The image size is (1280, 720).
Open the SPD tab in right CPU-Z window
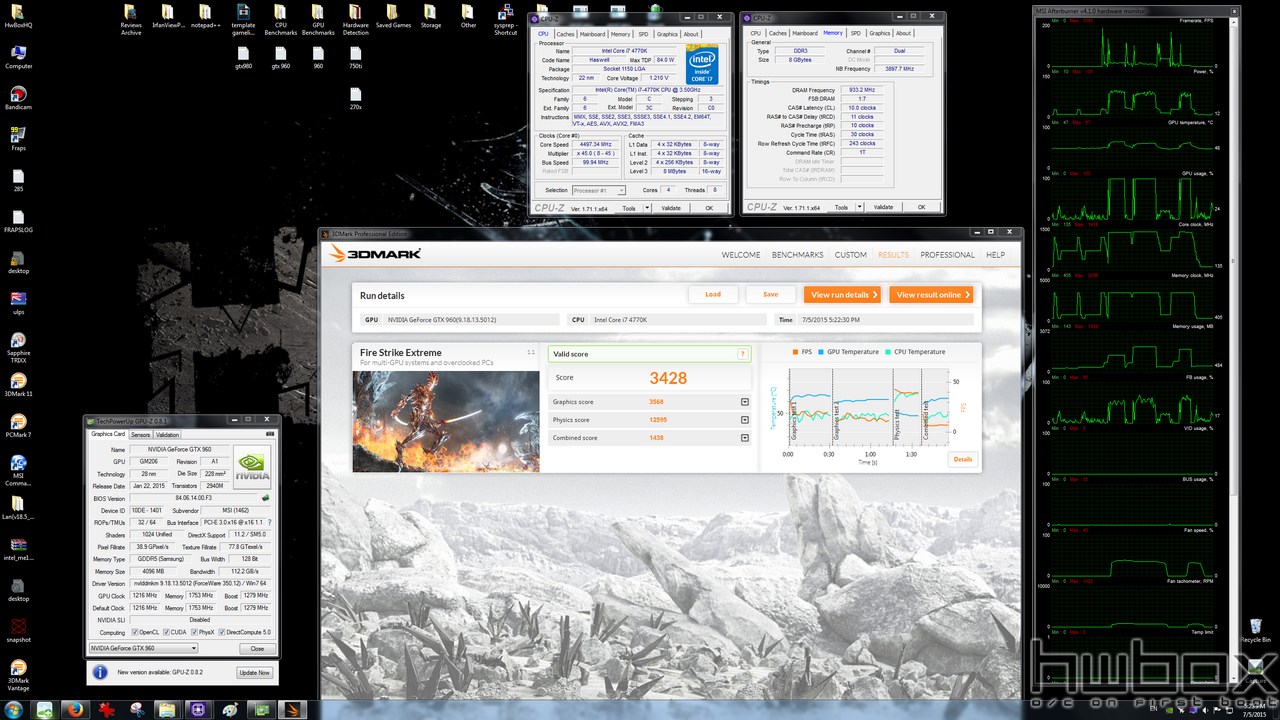click(855, 33)
